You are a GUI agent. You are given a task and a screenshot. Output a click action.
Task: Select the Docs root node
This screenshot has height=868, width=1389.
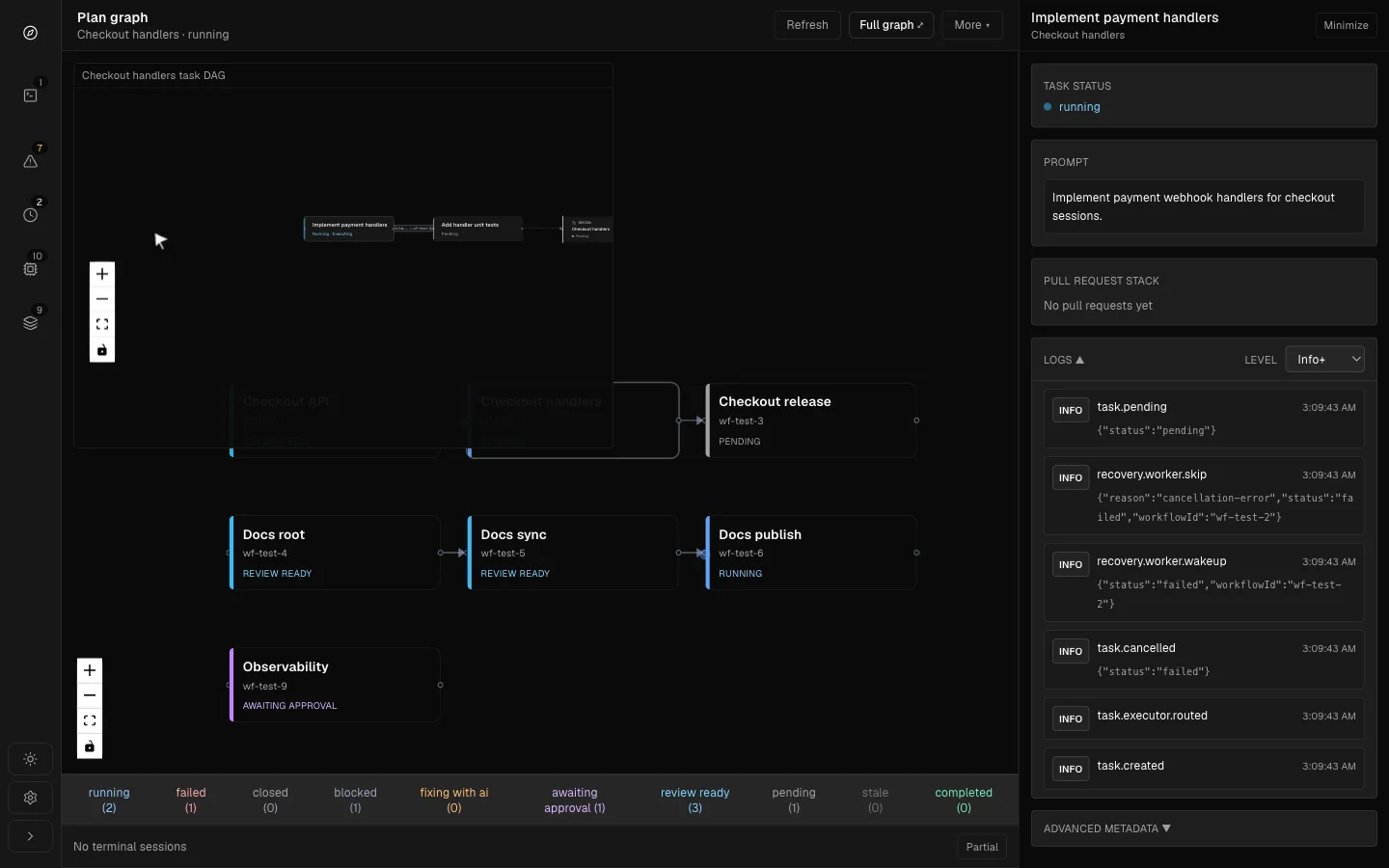pos(335,553)
